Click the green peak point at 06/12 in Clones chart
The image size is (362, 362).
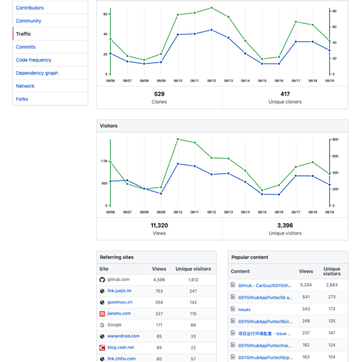point(211,8)
